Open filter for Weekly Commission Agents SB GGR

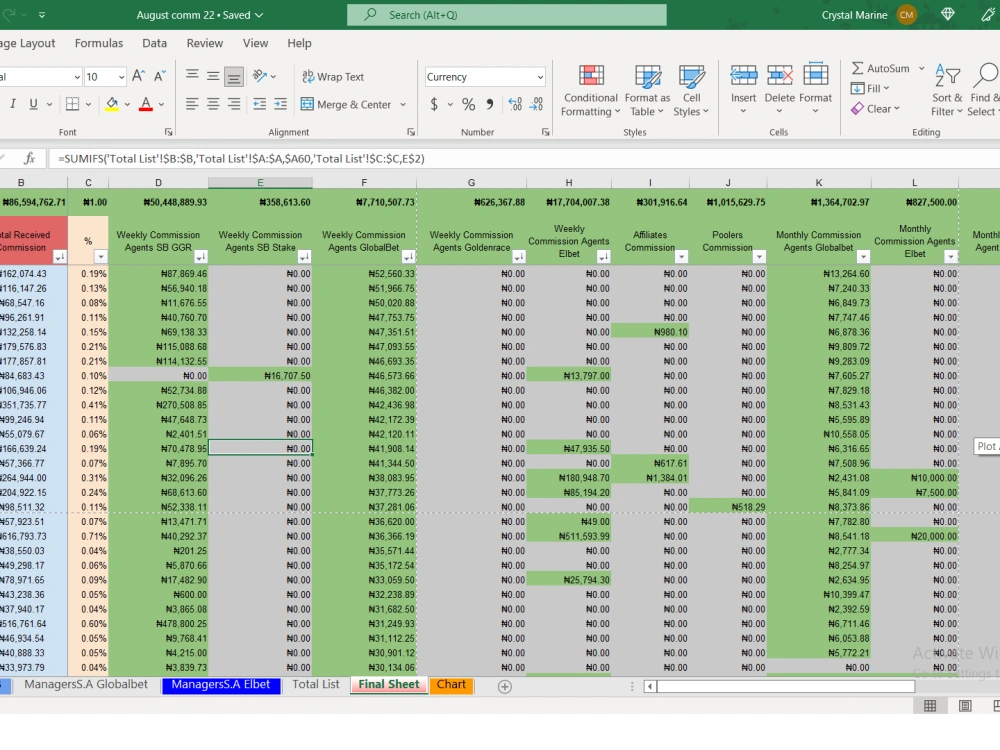click(x=200, y=257)
